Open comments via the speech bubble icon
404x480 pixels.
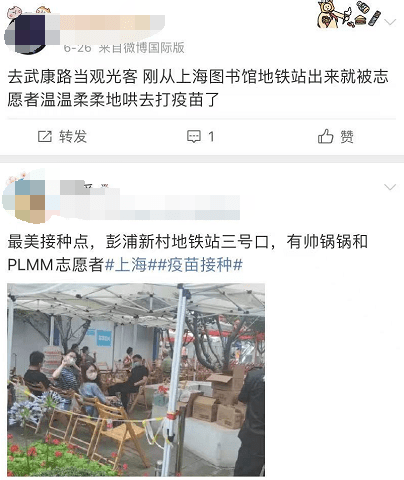194,136
